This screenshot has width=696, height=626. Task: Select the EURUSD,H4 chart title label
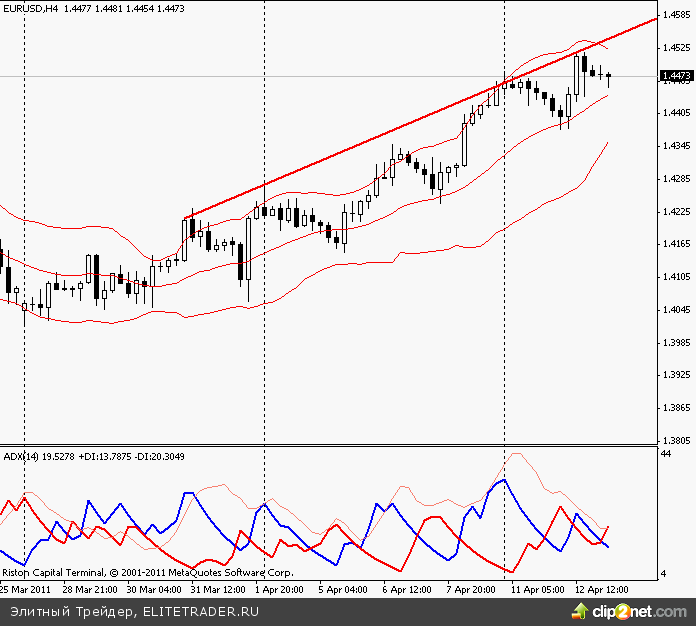(x=31, y=8)
